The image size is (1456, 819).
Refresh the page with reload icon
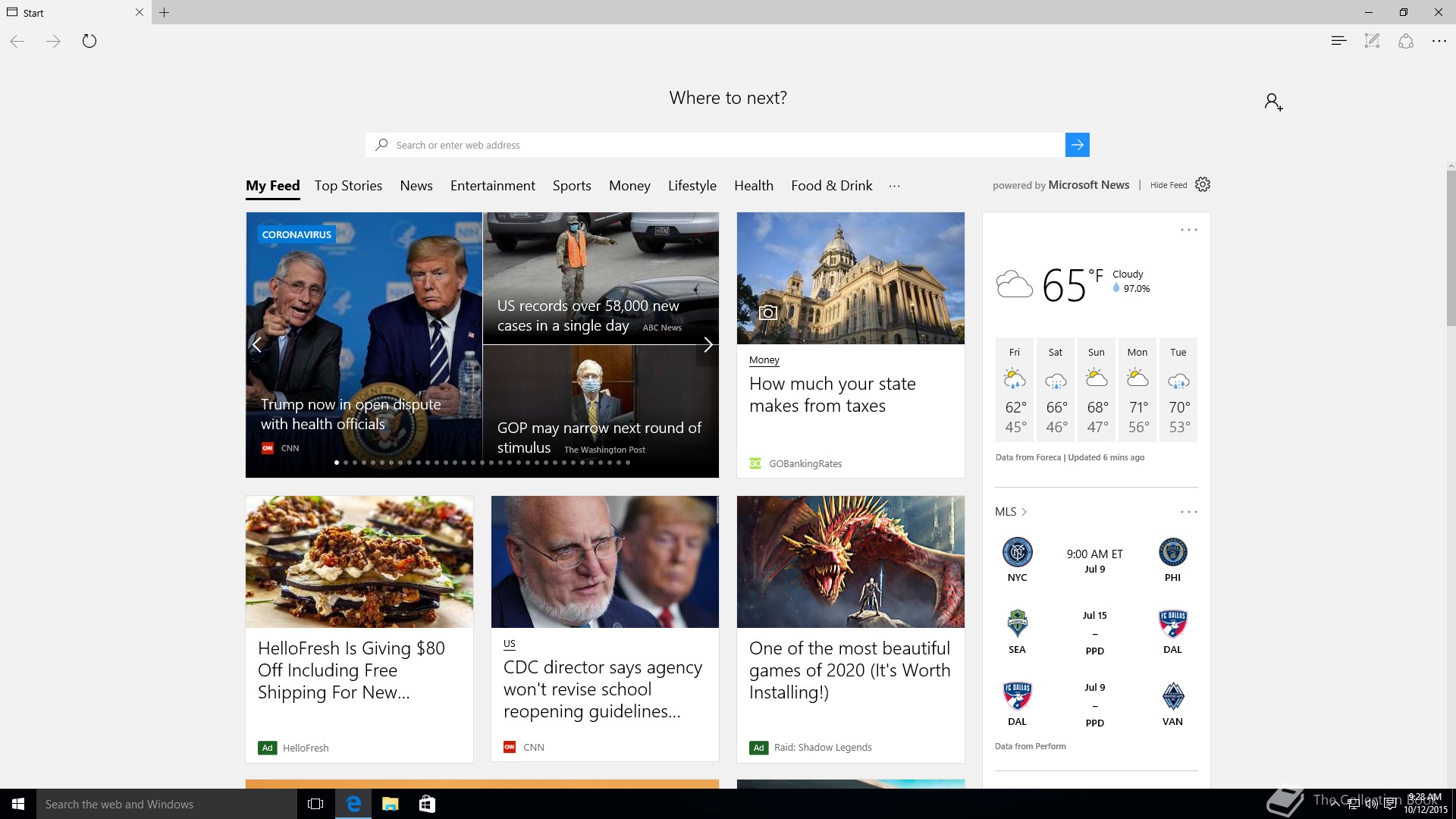point(89,41)
